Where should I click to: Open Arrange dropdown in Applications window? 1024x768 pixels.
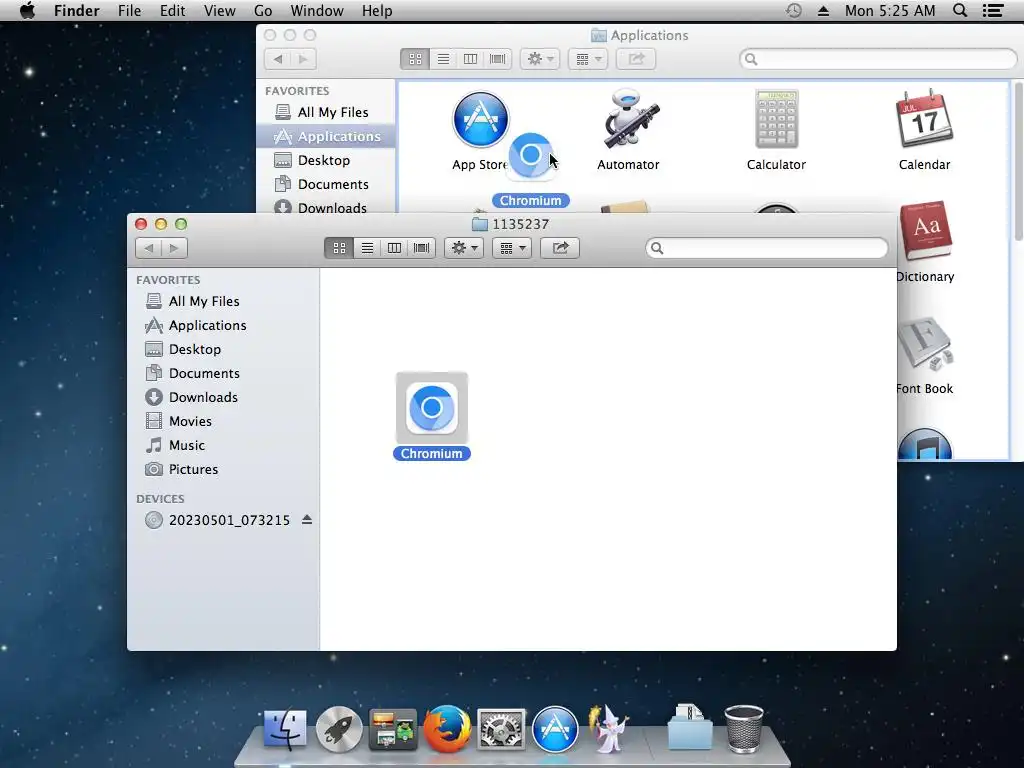[588, 59]
